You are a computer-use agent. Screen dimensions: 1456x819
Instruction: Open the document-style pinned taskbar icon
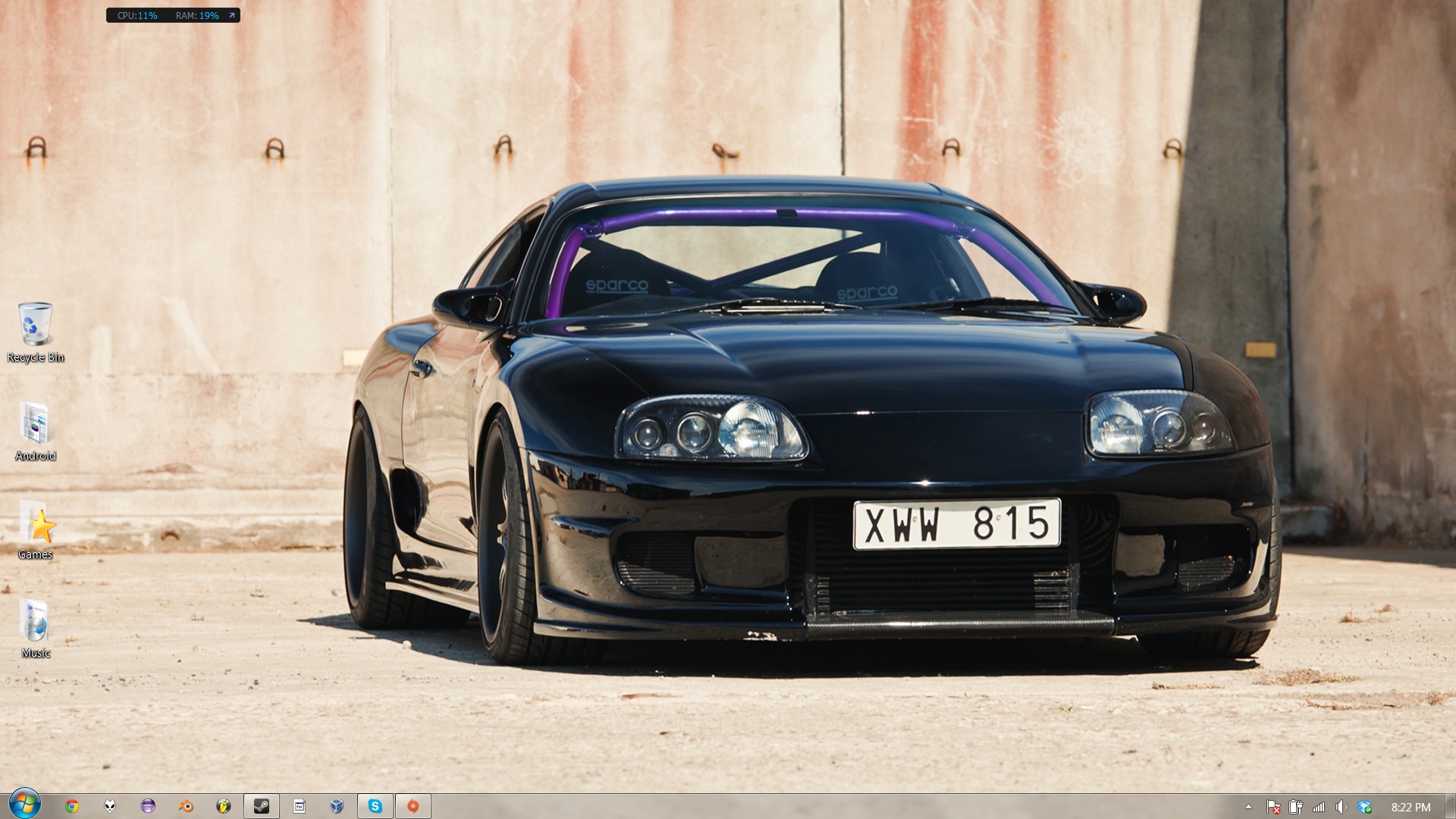pos(300,806)
